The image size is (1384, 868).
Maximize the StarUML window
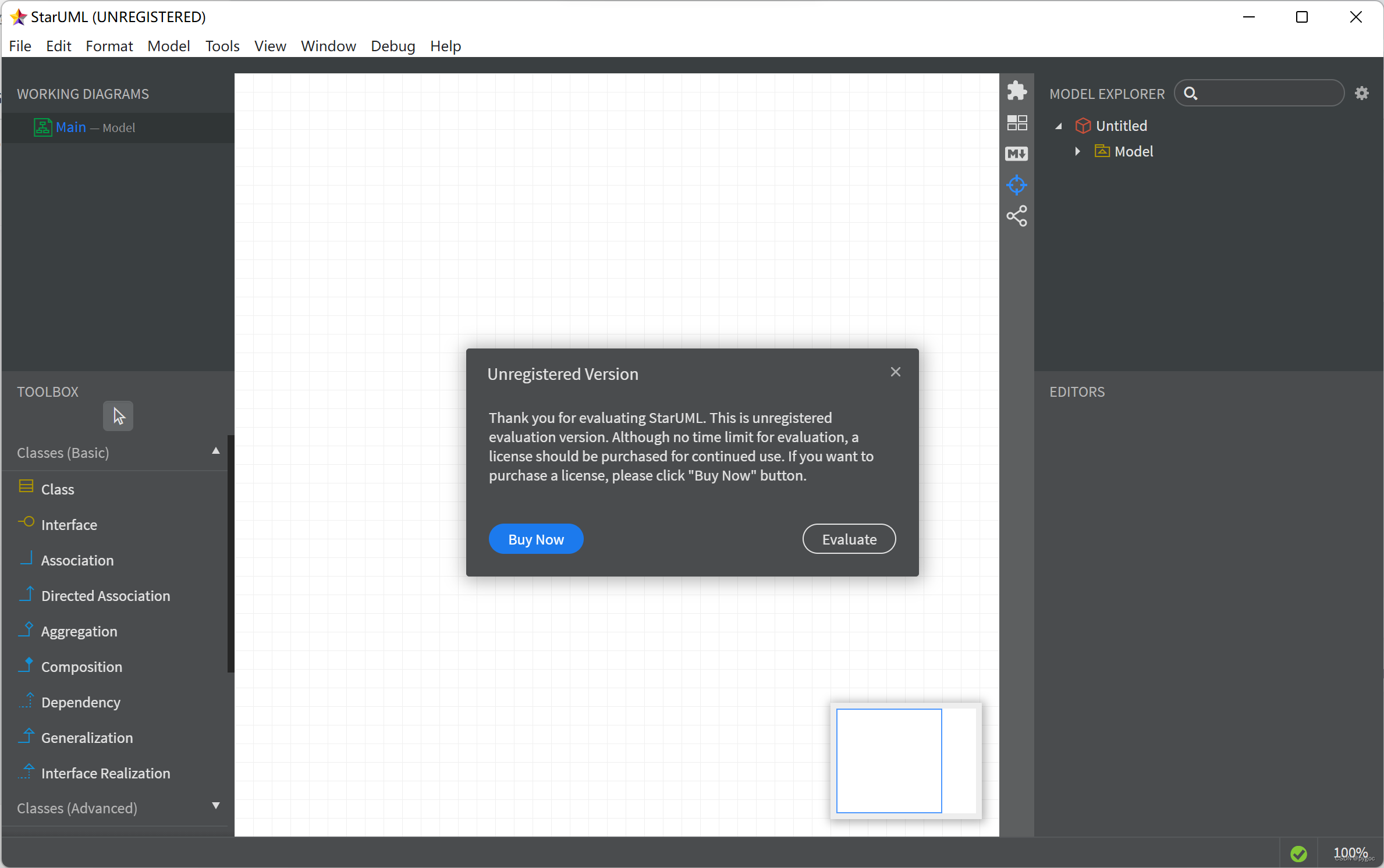click(1301, 17)
